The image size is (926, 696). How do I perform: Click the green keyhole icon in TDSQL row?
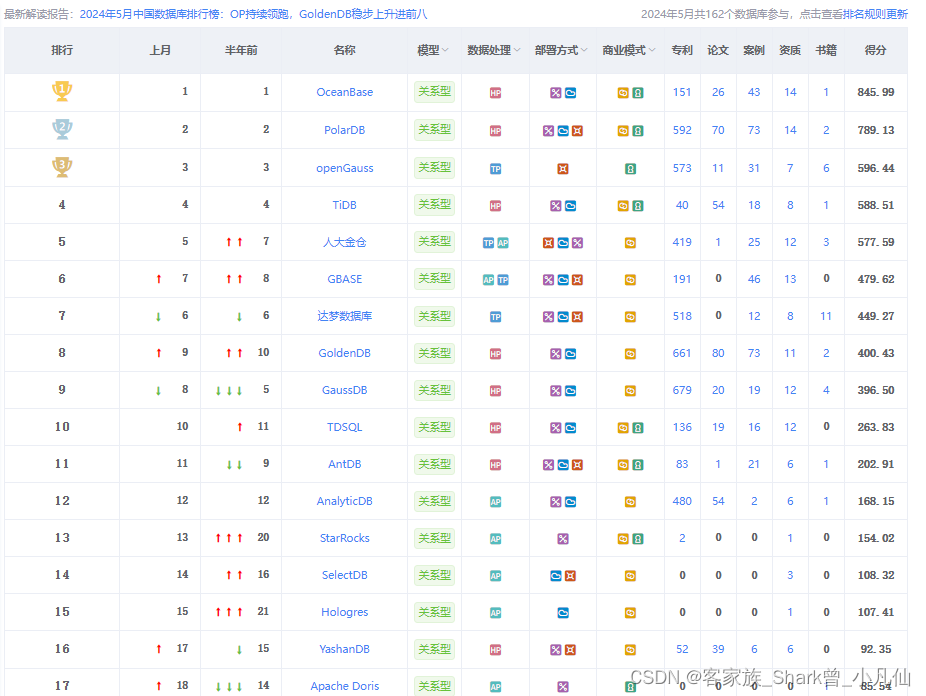[x=638, y=428]
